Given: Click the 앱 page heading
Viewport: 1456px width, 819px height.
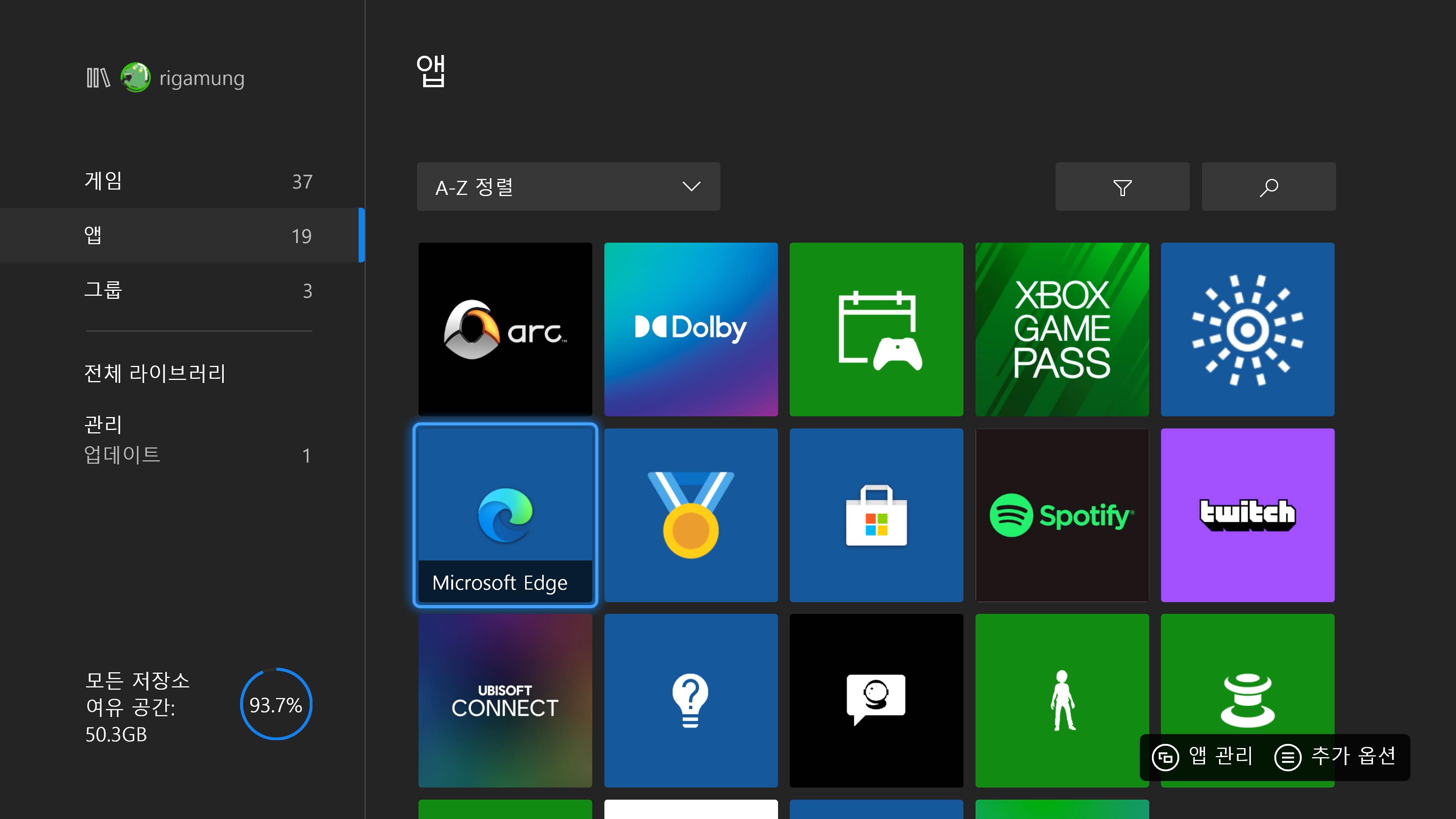Looking at the screenshot, I should (431, 71).
